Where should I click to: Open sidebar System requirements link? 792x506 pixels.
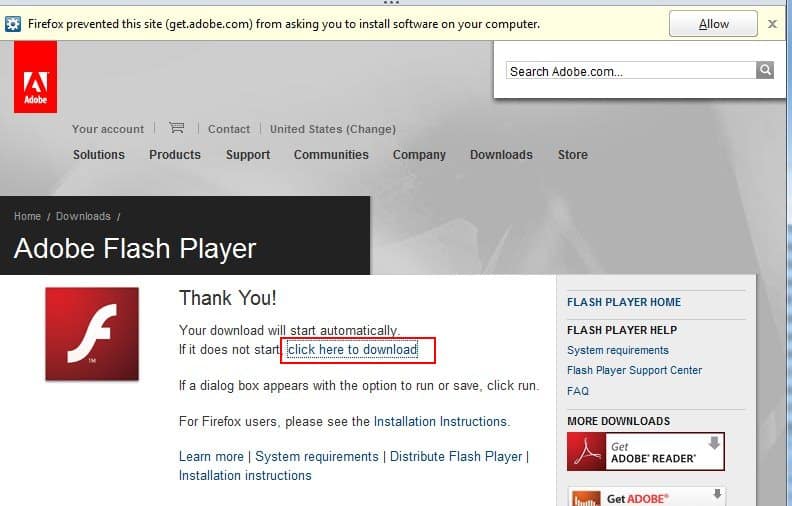pos(618,350)
